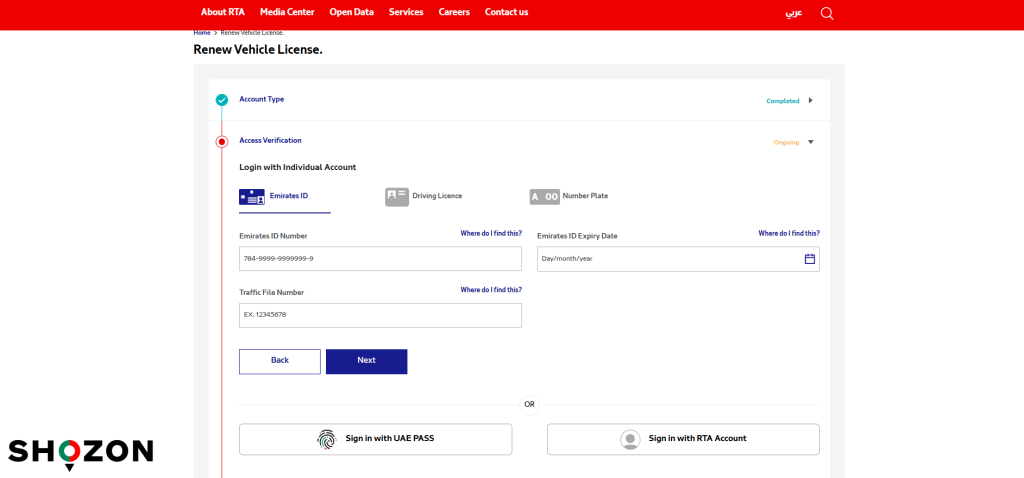Open the About RTA menu
Screen dimensions: 1024x478
tap(222, 12)
